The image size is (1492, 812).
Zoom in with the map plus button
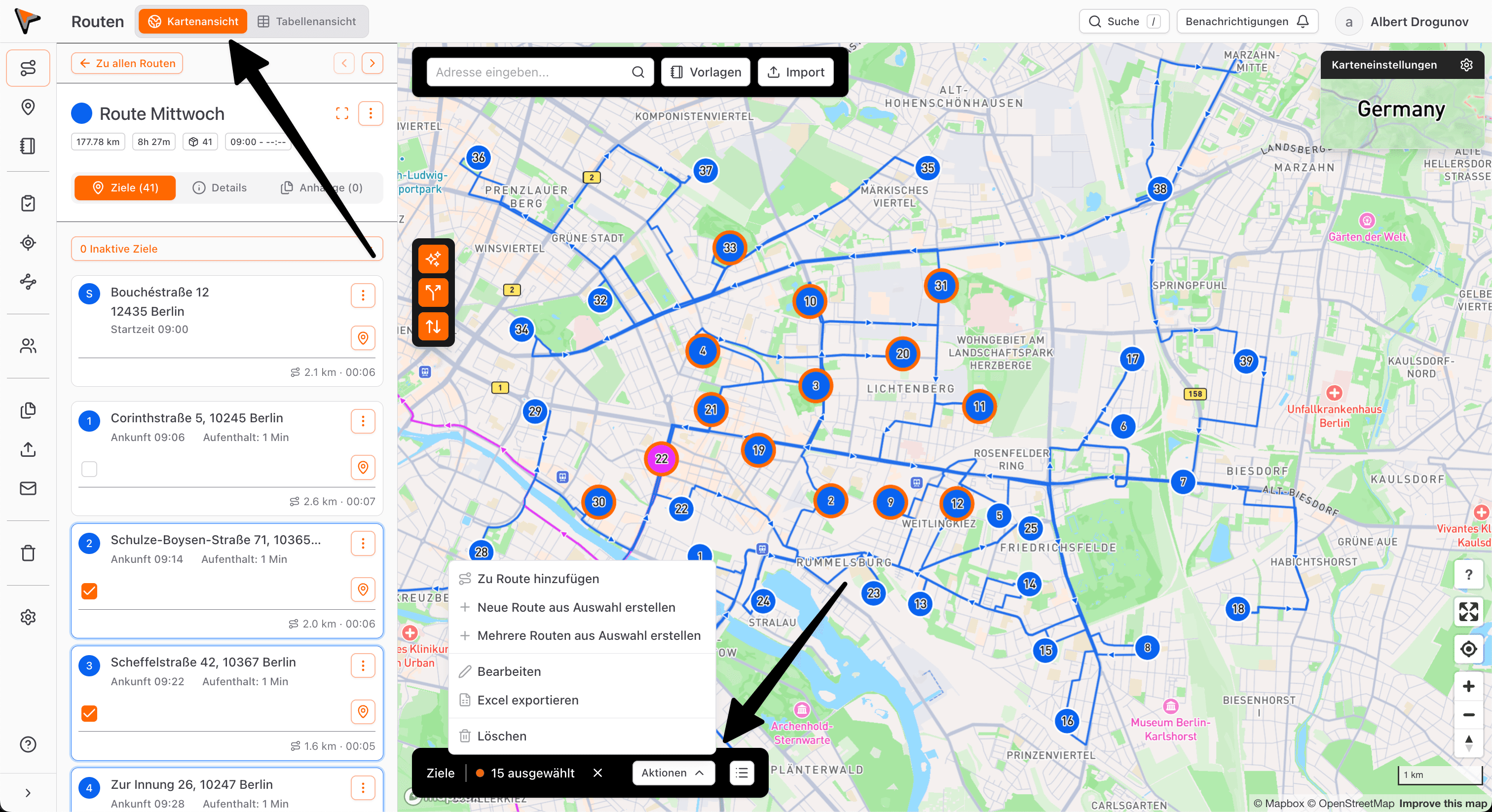click(x=1468, y=687)
